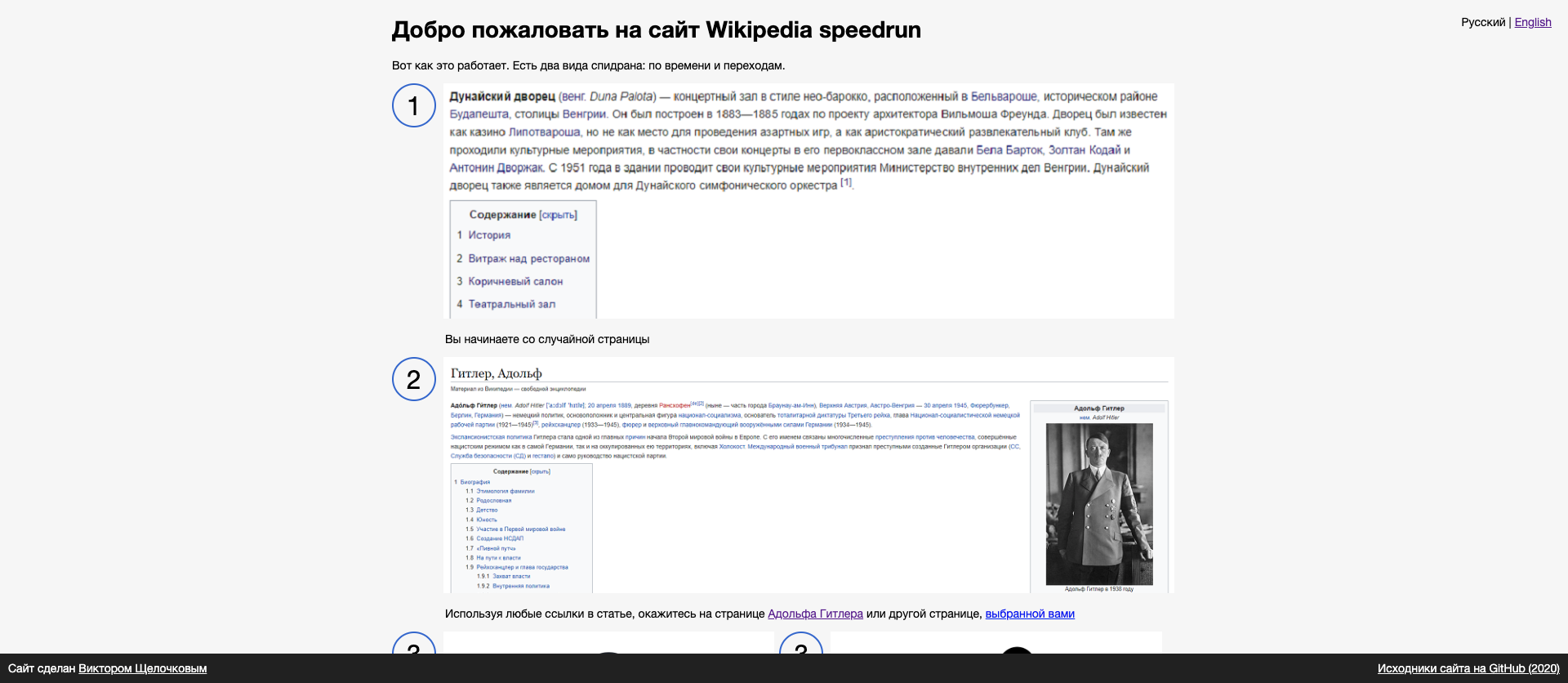Click 'Сайт сделан' footer text
Image resolution: width=1568 pixels, height=683 pixels.
pos(42,668)
